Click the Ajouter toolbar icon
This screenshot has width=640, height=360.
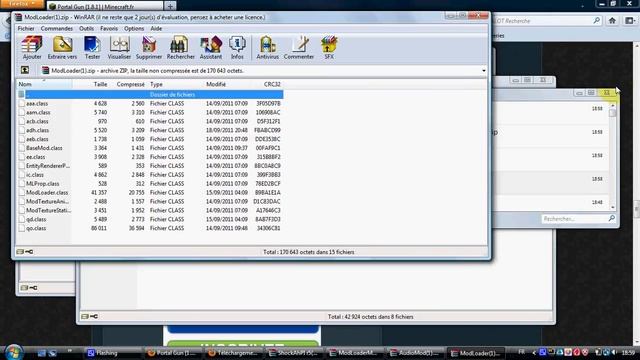(32, 48)
